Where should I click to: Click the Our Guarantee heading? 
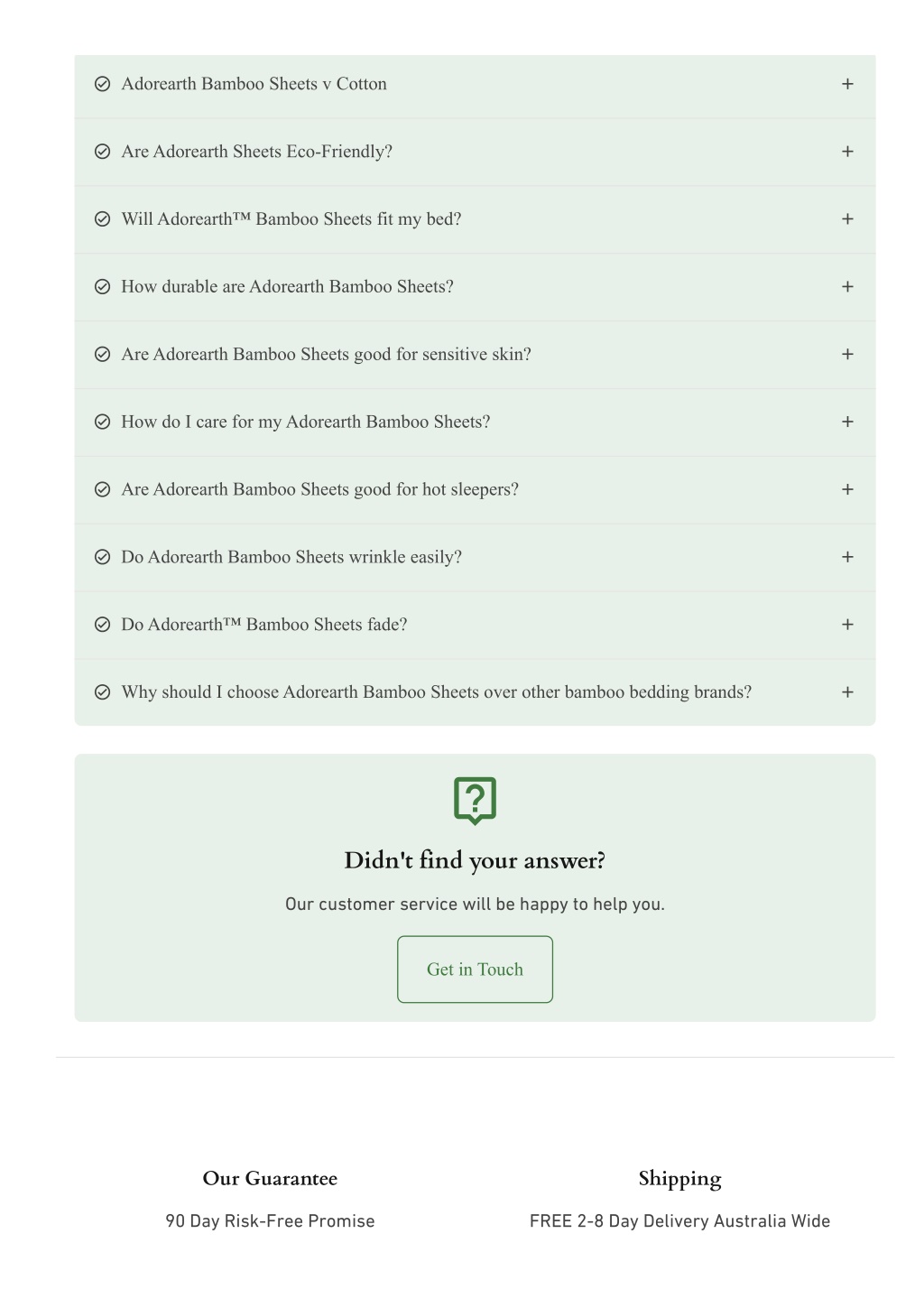tap(270, 1179)
